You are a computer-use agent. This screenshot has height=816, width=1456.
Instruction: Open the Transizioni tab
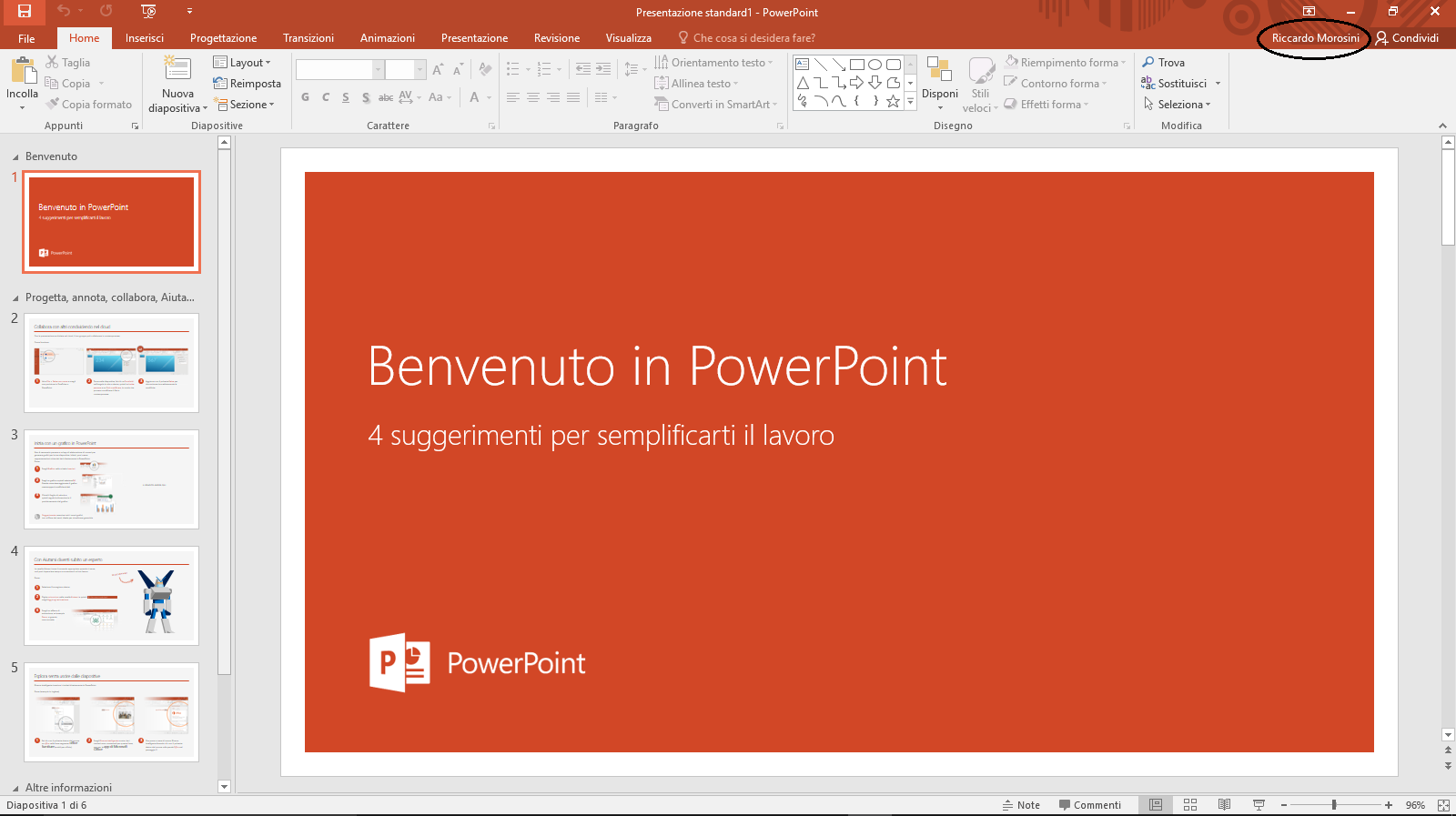[x=308, y=38]
